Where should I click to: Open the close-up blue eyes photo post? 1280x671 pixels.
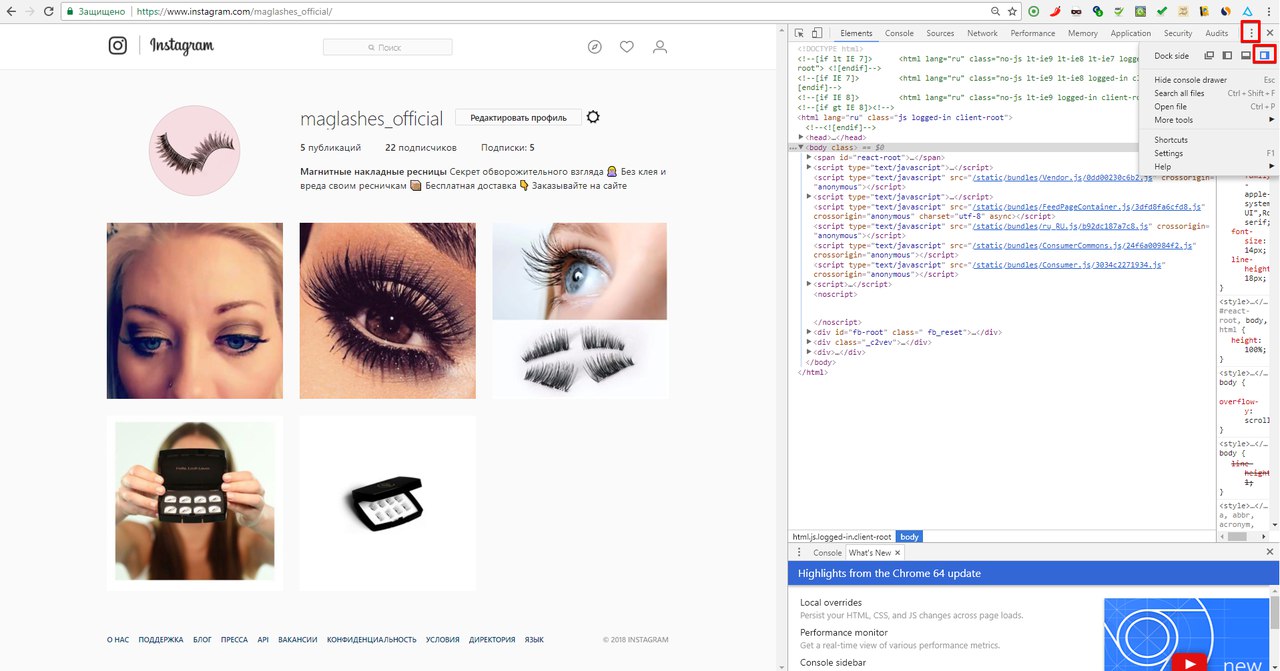[195, 310]
